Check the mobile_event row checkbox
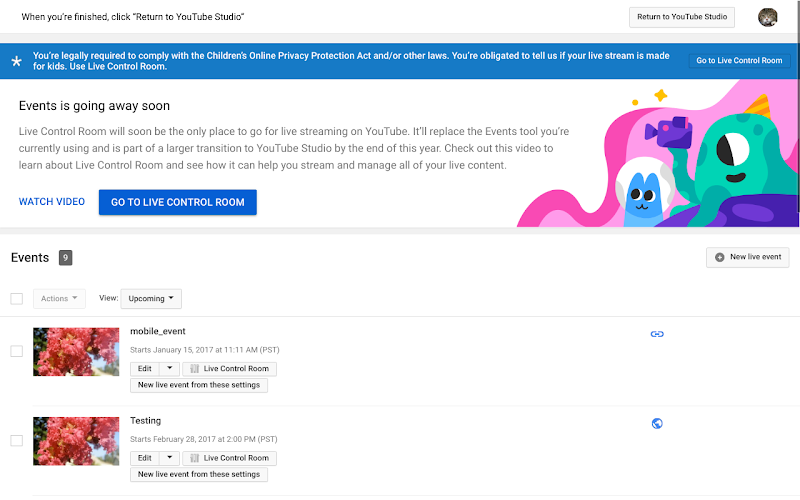Viewport: 800px width, 500px height. click(17, 351)
